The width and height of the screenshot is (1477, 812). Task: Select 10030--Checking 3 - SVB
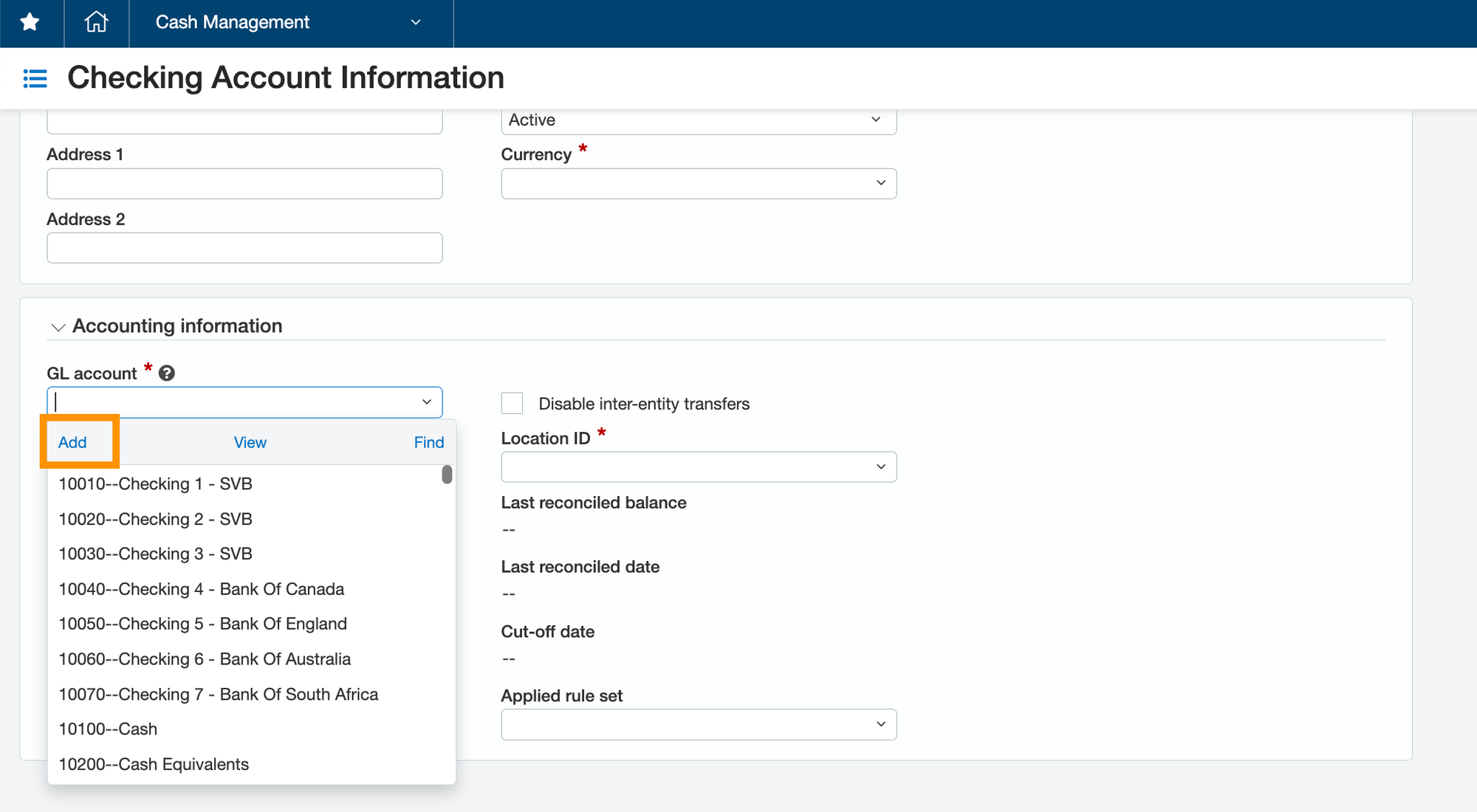[x=245, y=554]
